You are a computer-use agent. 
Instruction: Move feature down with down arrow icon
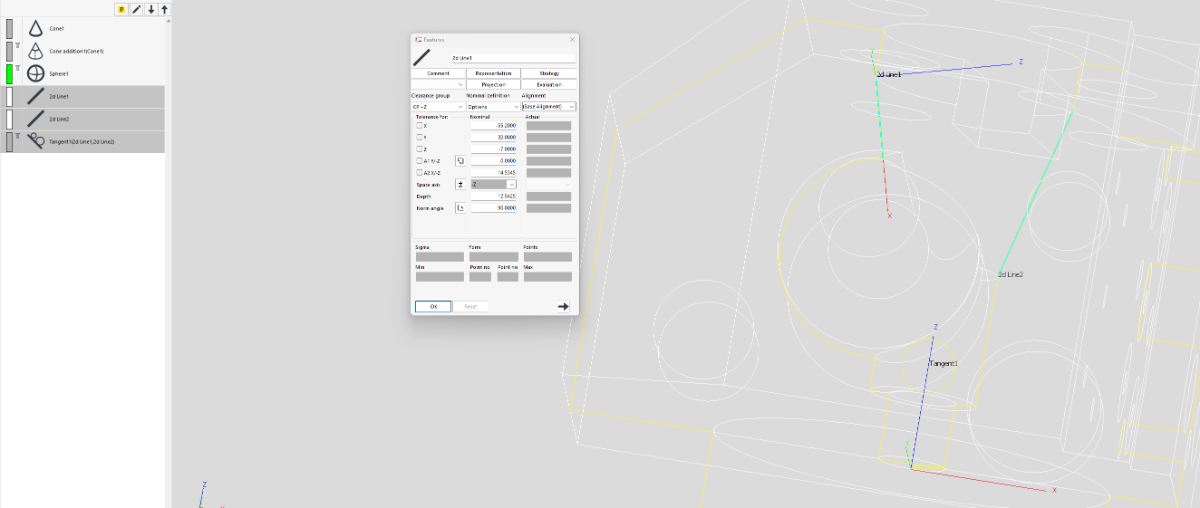pyautogui.click(x=151, y=9)
